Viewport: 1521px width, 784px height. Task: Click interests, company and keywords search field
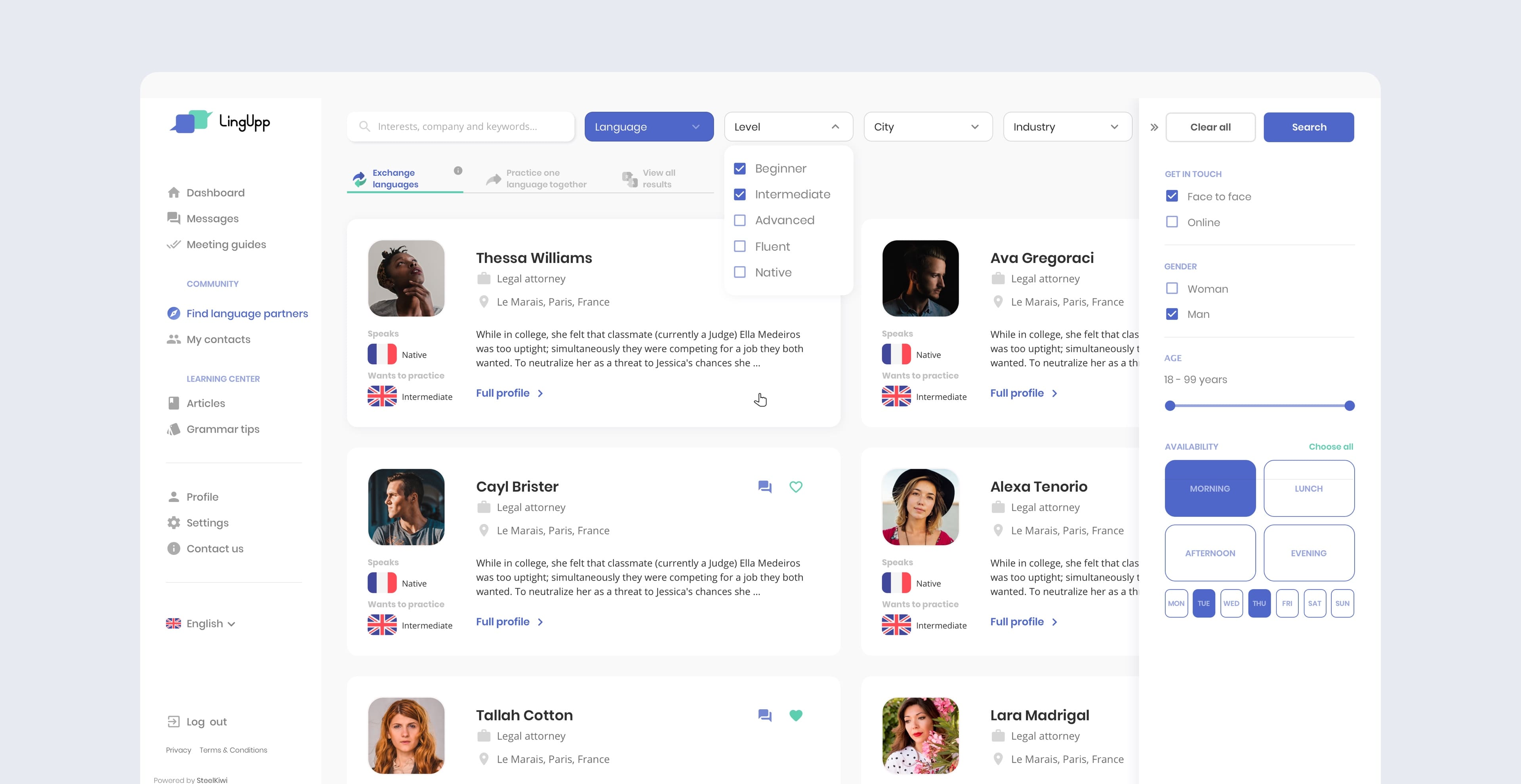[x=461, y=126]
